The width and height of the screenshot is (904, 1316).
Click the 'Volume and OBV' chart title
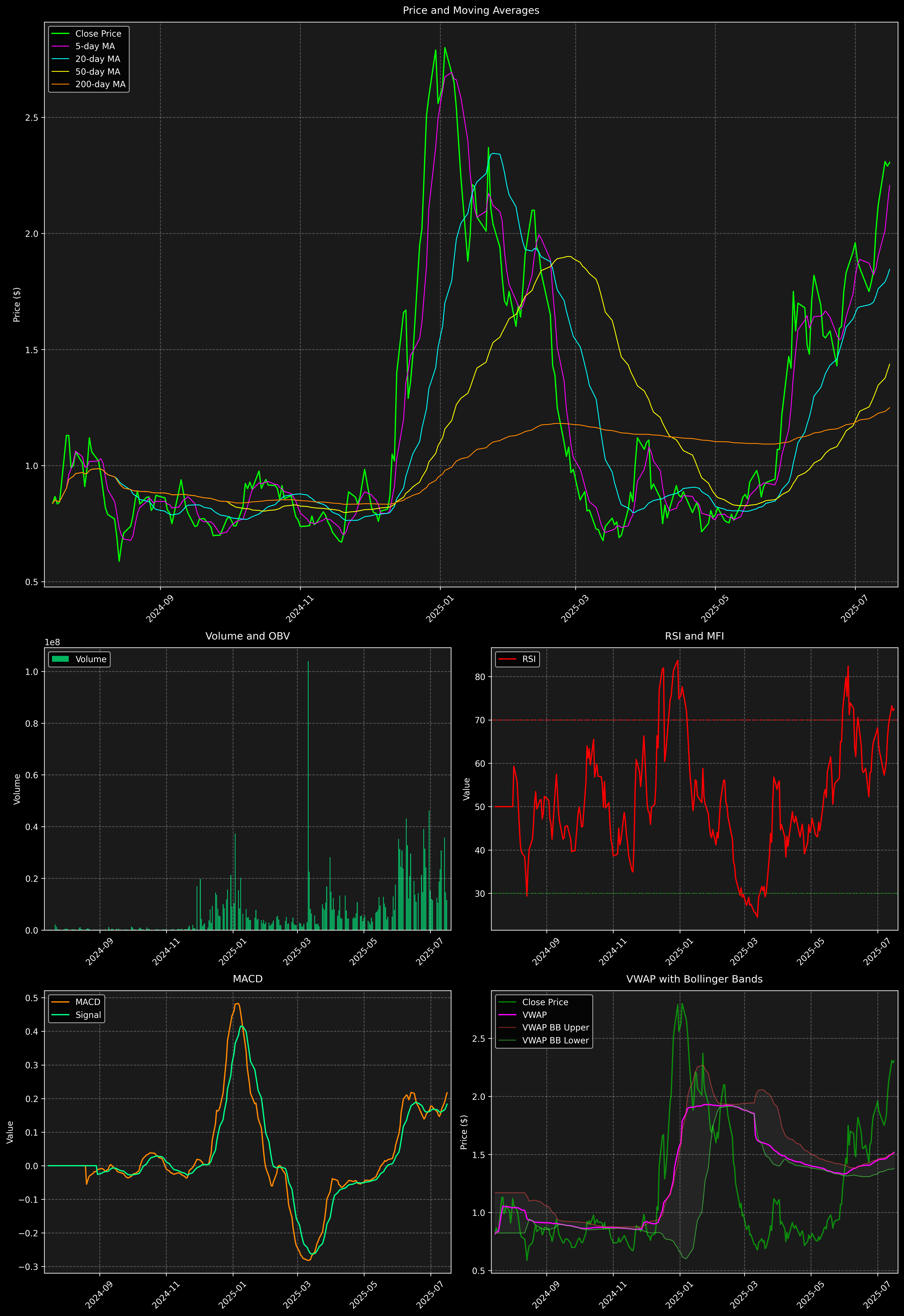[x=248, y=636]
